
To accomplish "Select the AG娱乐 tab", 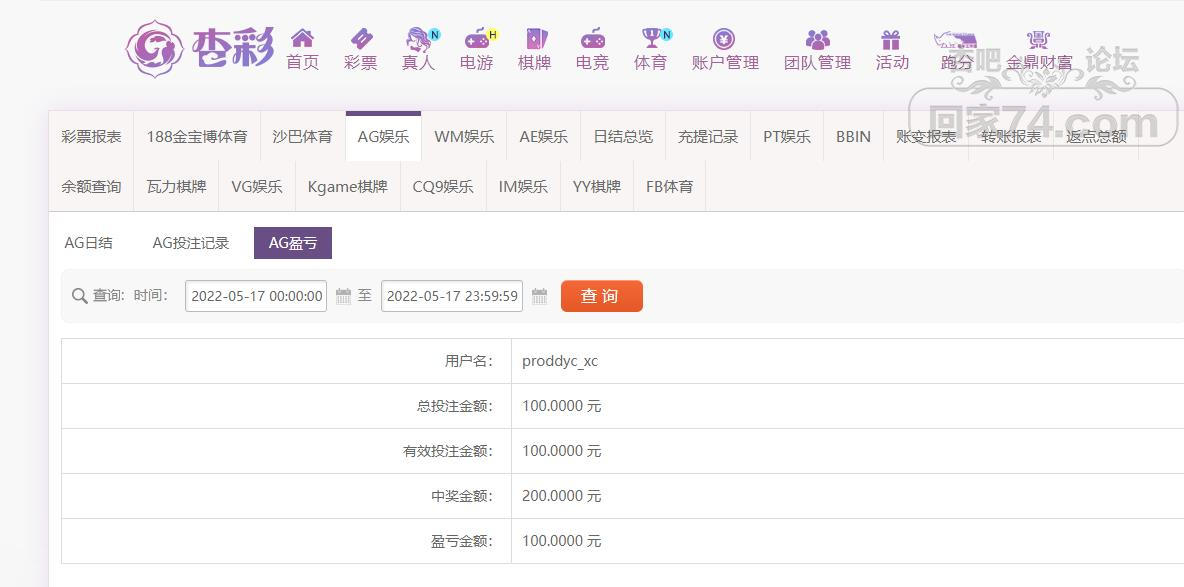I will pos(384,137).
